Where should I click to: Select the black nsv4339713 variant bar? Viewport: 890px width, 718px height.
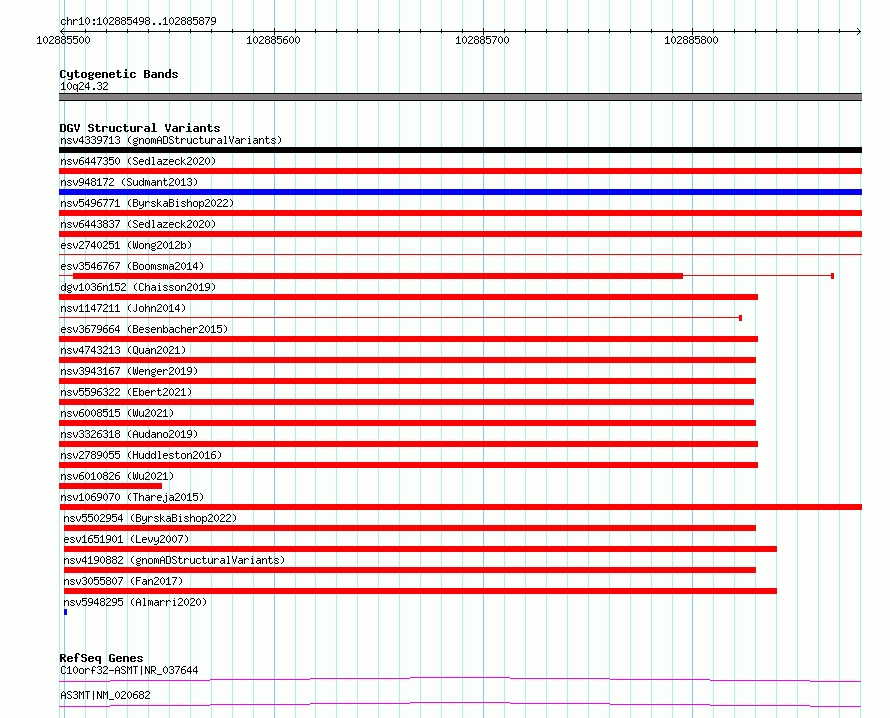point(460,150)
